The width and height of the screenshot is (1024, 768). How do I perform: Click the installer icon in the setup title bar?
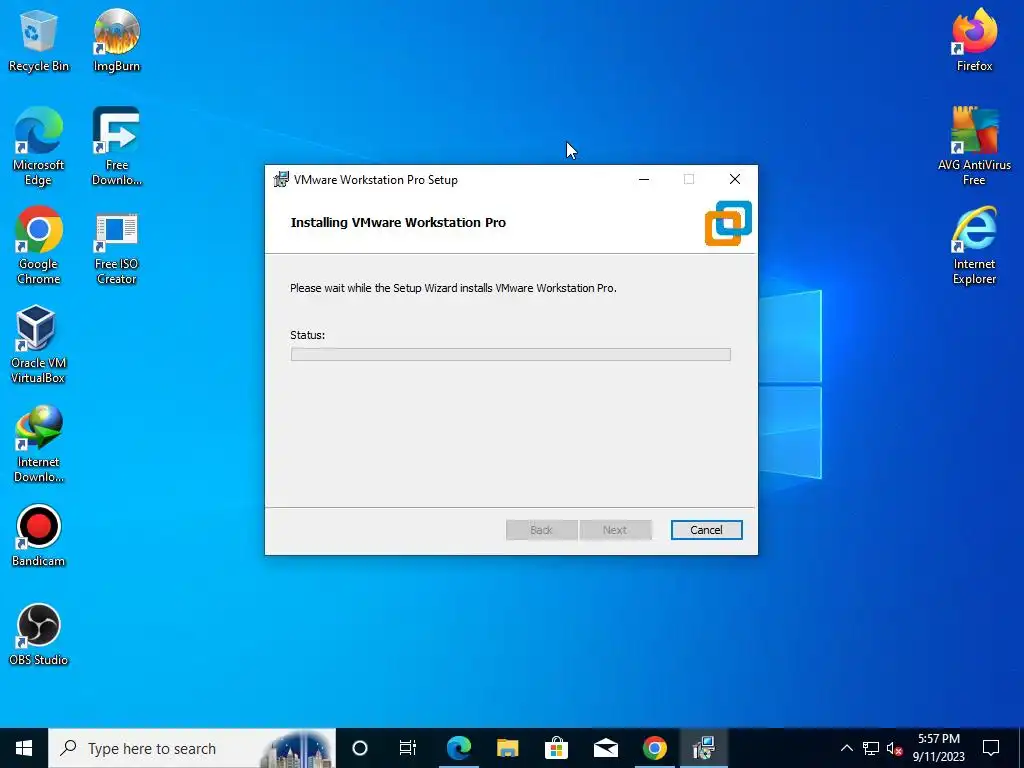click(x=281, y=179)
